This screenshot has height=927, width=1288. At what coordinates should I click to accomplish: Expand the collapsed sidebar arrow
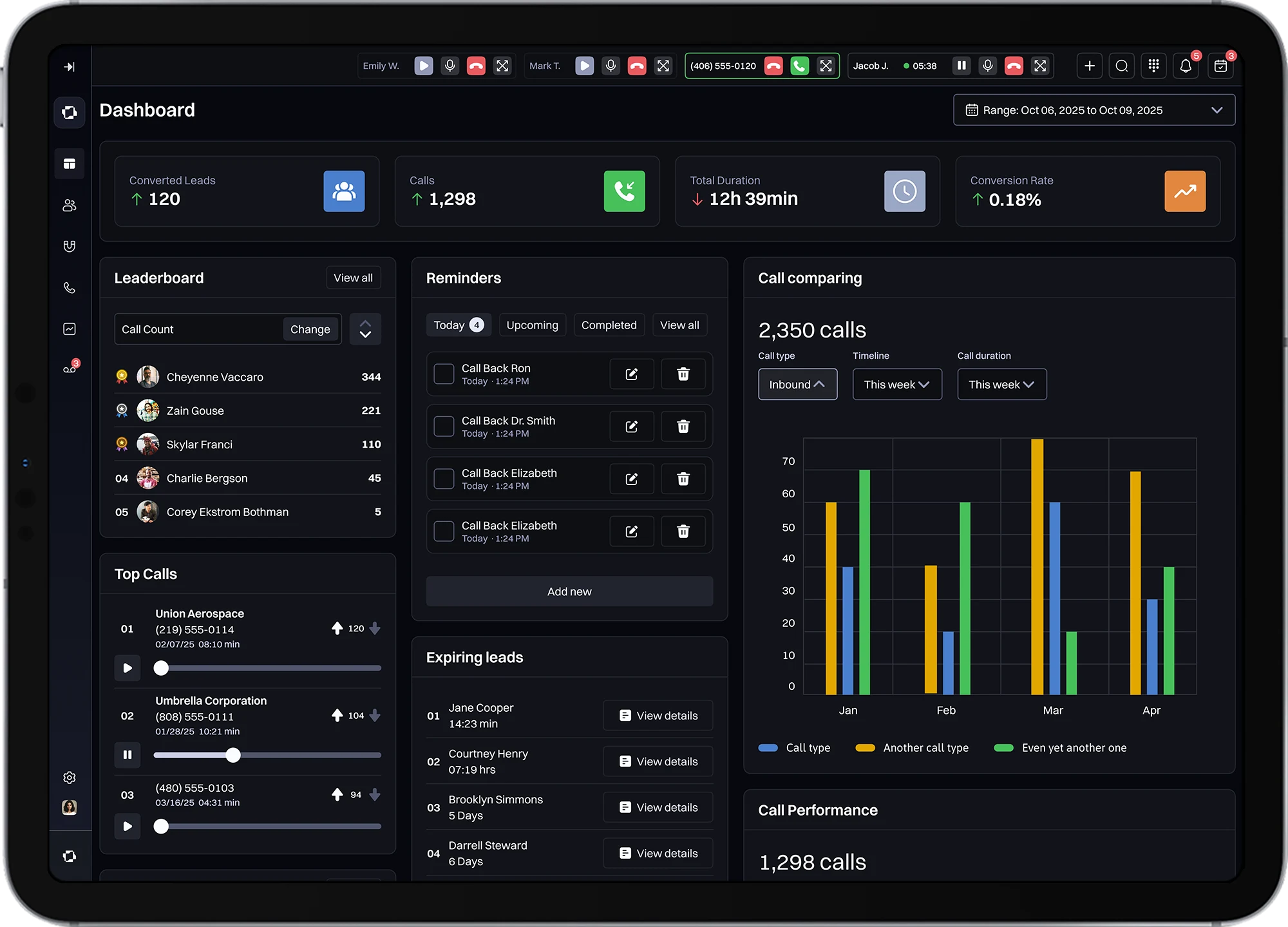(x=70, y=66)
